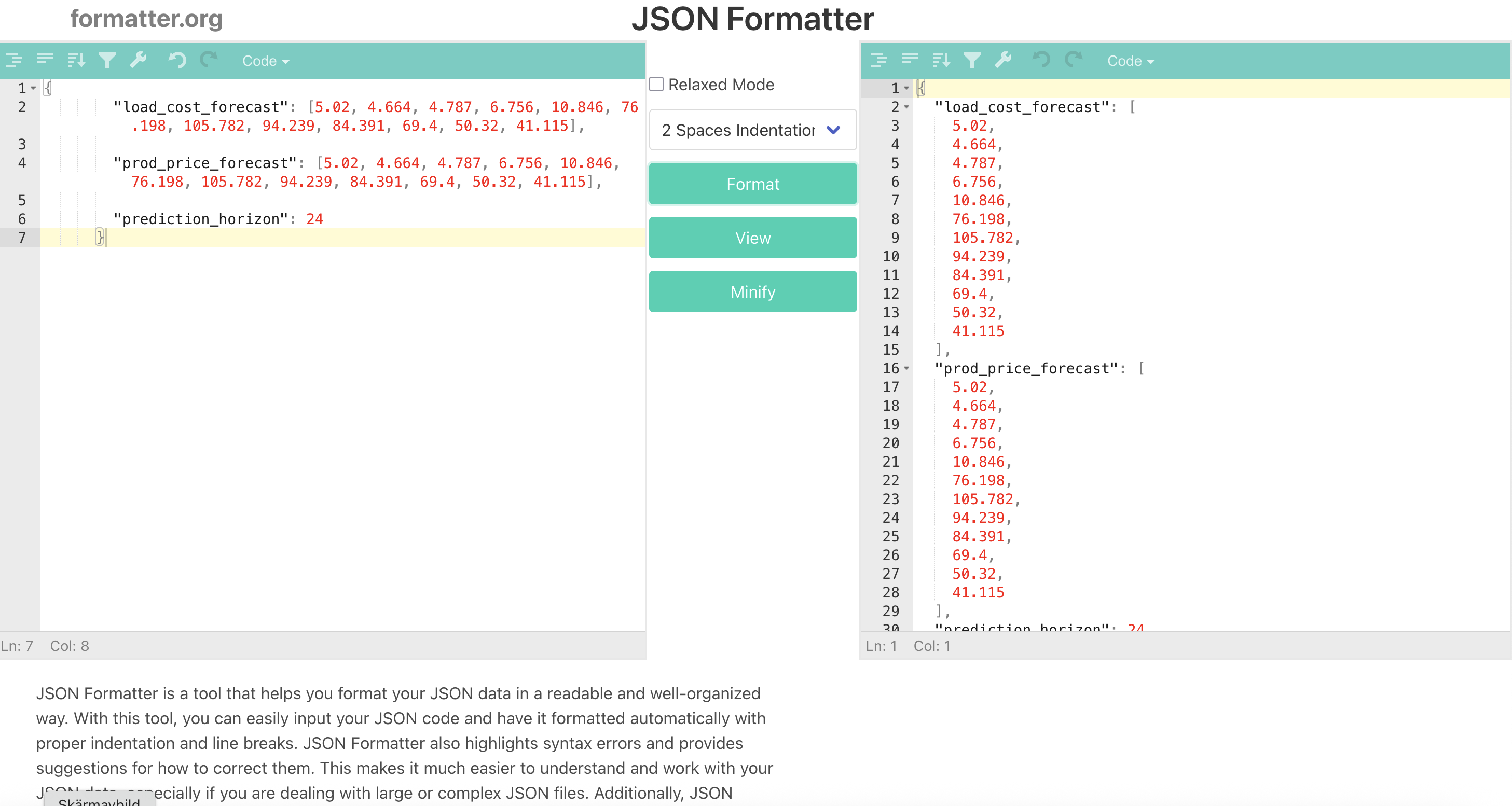Click value 5.02 on right editor line 3
The width and height of the screenshot is (1512, 806).
pyautogui.click(x=970, y=126)
